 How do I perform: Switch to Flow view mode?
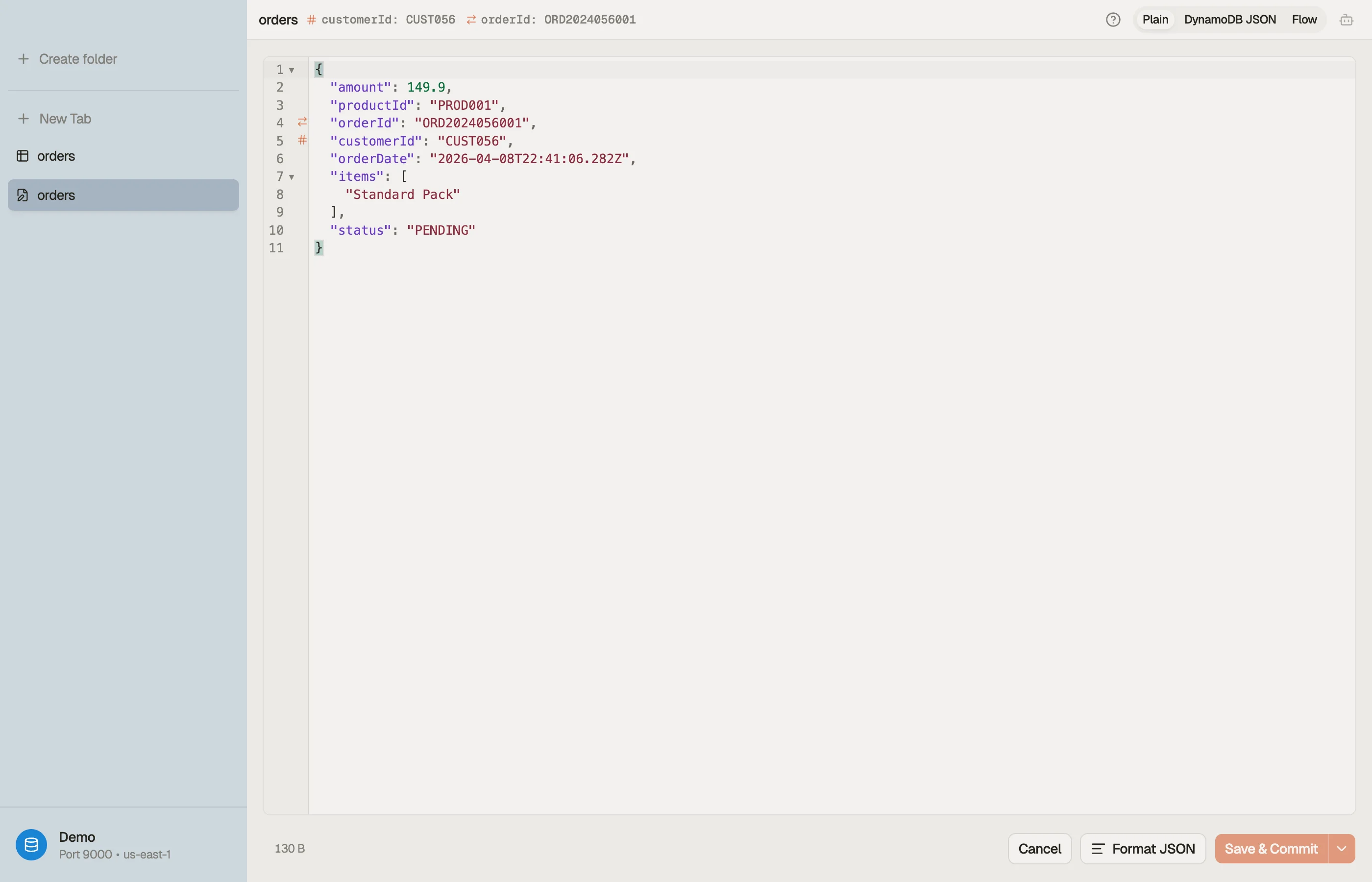(1304, 20)
